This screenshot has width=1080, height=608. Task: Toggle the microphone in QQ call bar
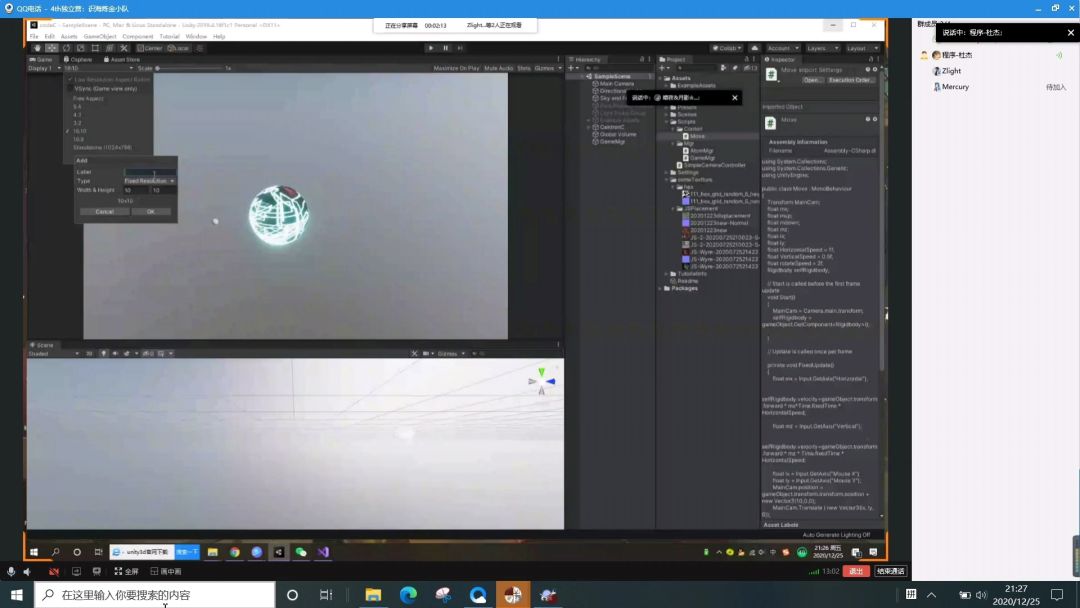point(11,571)
